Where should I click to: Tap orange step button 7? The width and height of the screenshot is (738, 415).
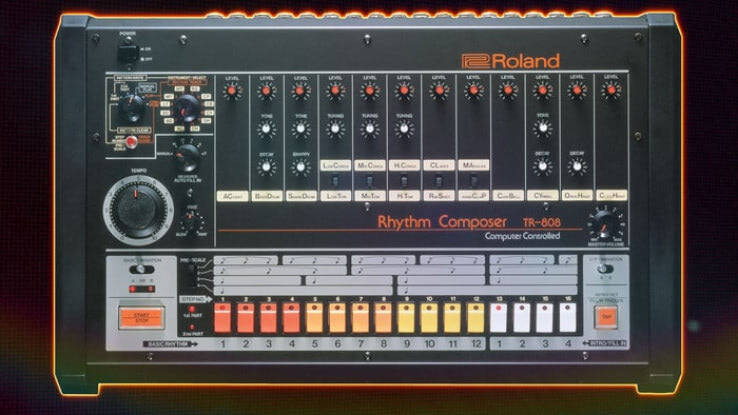pos(361,318)
